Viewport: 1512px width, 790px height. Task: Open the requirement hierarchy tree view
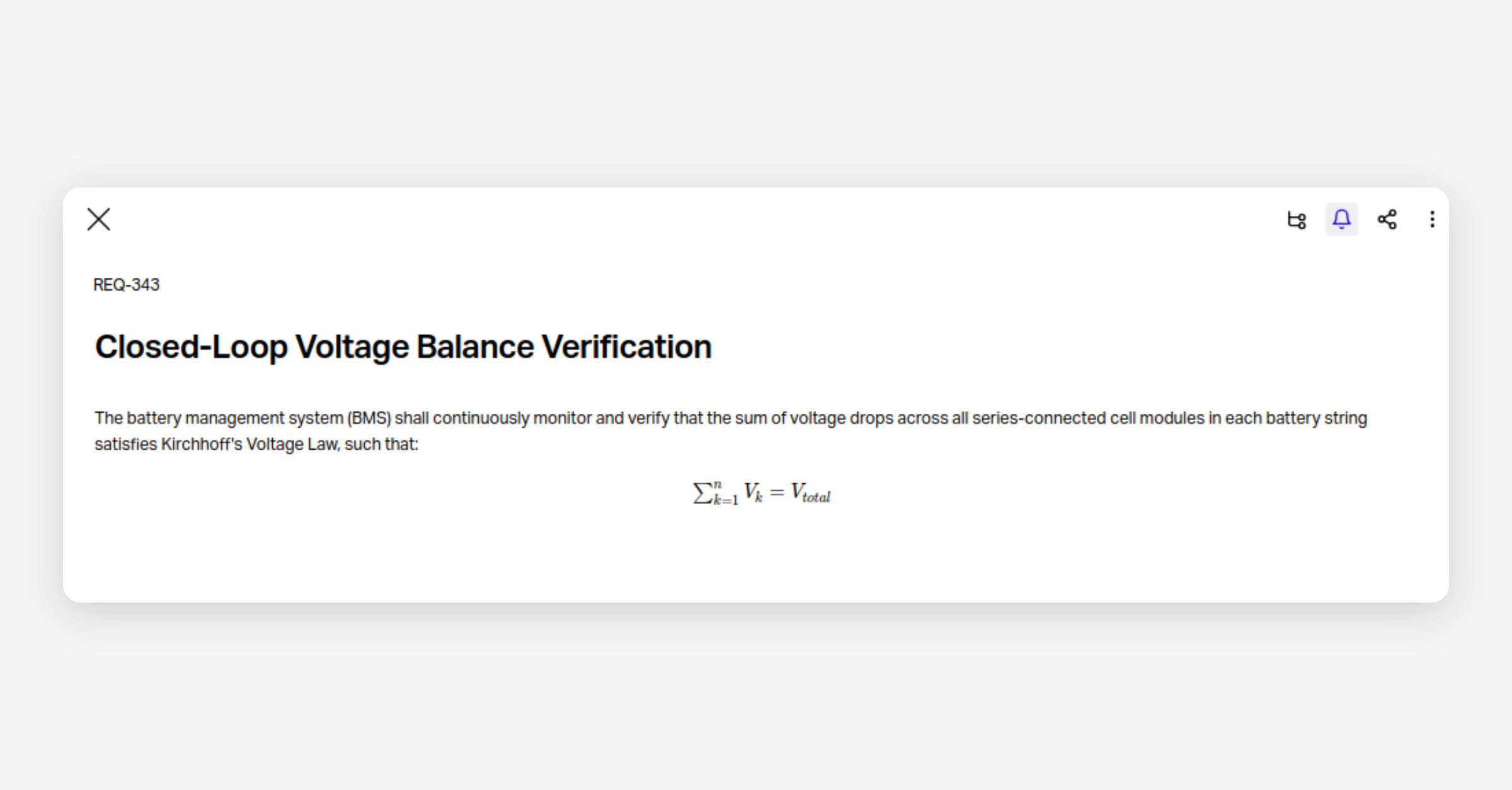(1297, 219)
